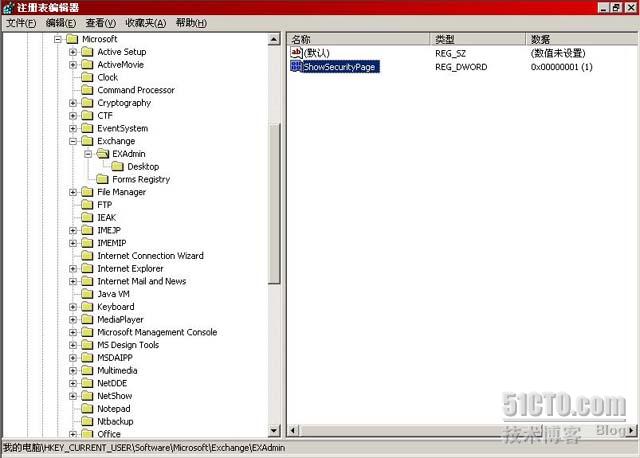Collapse the Microsoft tree node
Image resolution: width=640 pixels, height=458 pixels.
pyautogui.click(x=58, y=39)
